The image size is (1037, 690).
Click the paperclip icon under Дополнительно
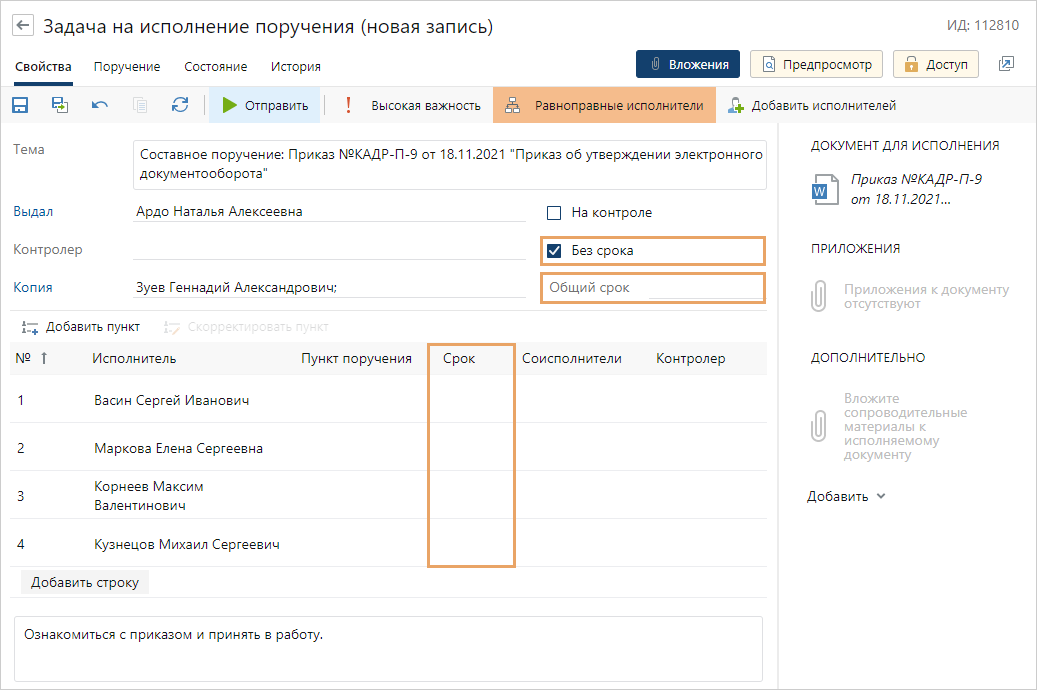[x=819, y=427]
